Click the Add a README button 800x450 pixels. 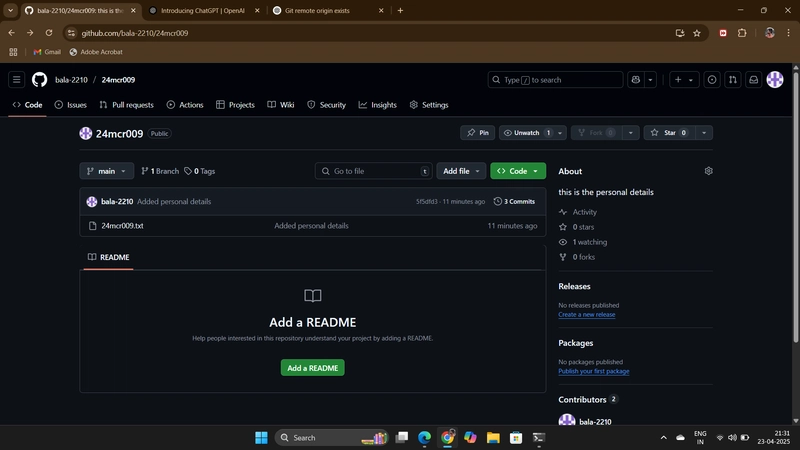pos(313,368)
